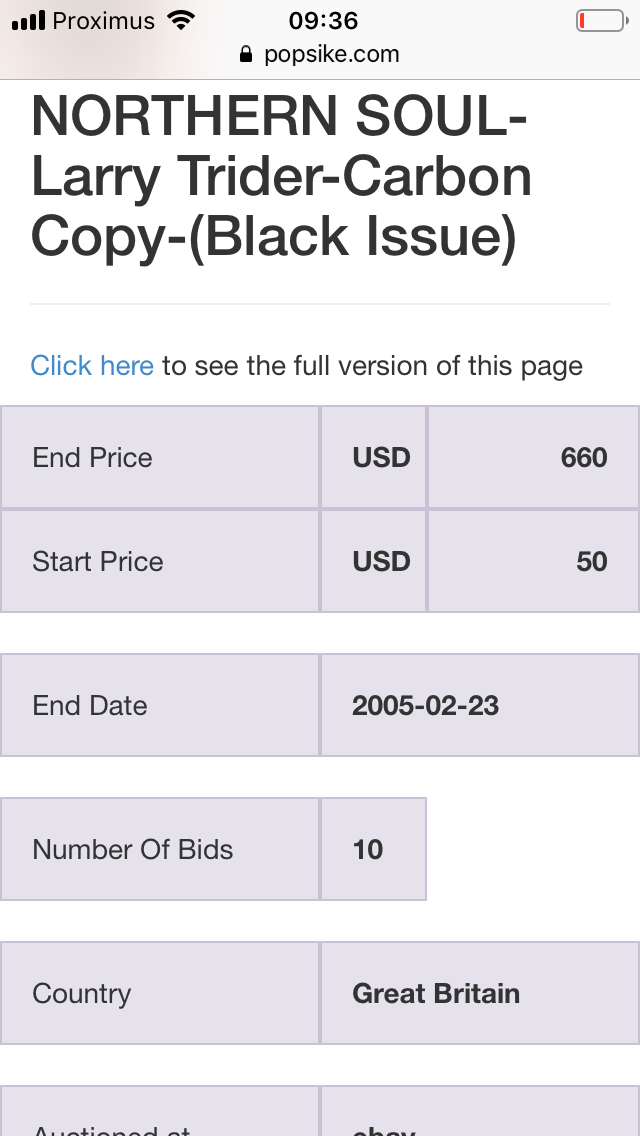
Task: Tap the Proximus carrier label
Action: click(x=104, y=21)
